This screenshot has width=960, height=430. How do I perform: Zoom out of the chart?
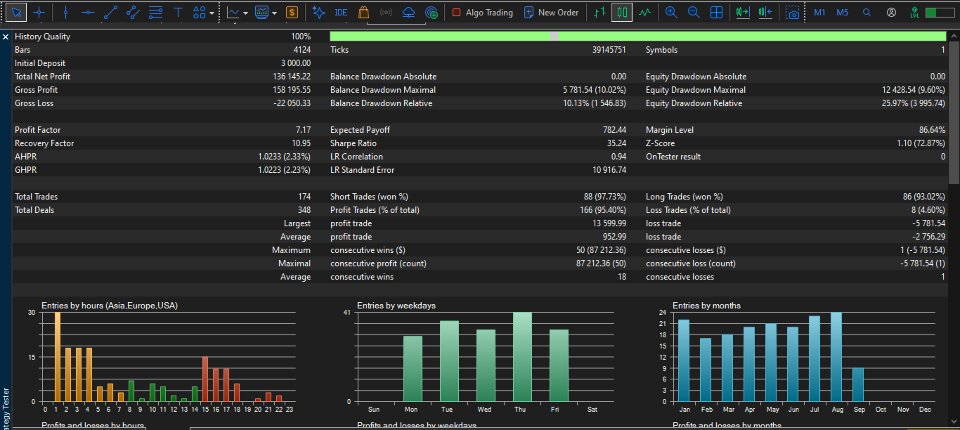[694, 12]
